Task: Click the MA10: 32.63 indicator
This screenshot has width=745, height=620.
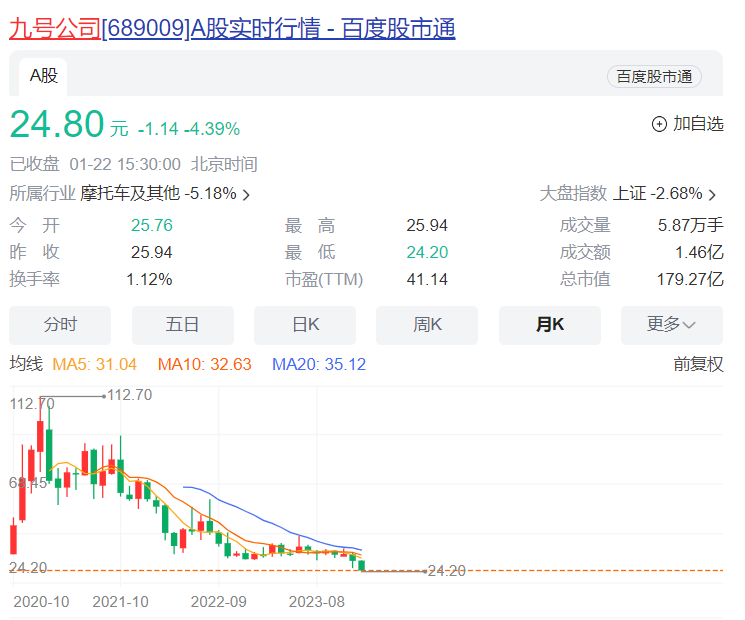Action: 204,364
